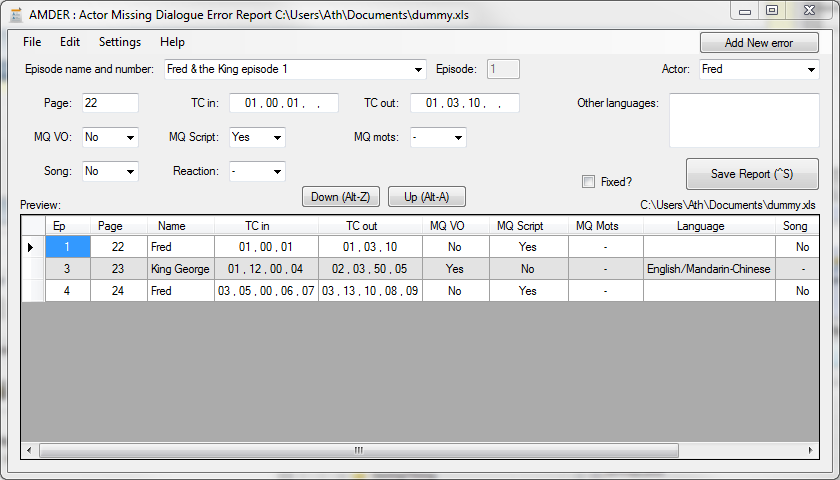Click the AMDER app icon in title bar
Viewport: 840px width, 480px height.
point(16,14)
